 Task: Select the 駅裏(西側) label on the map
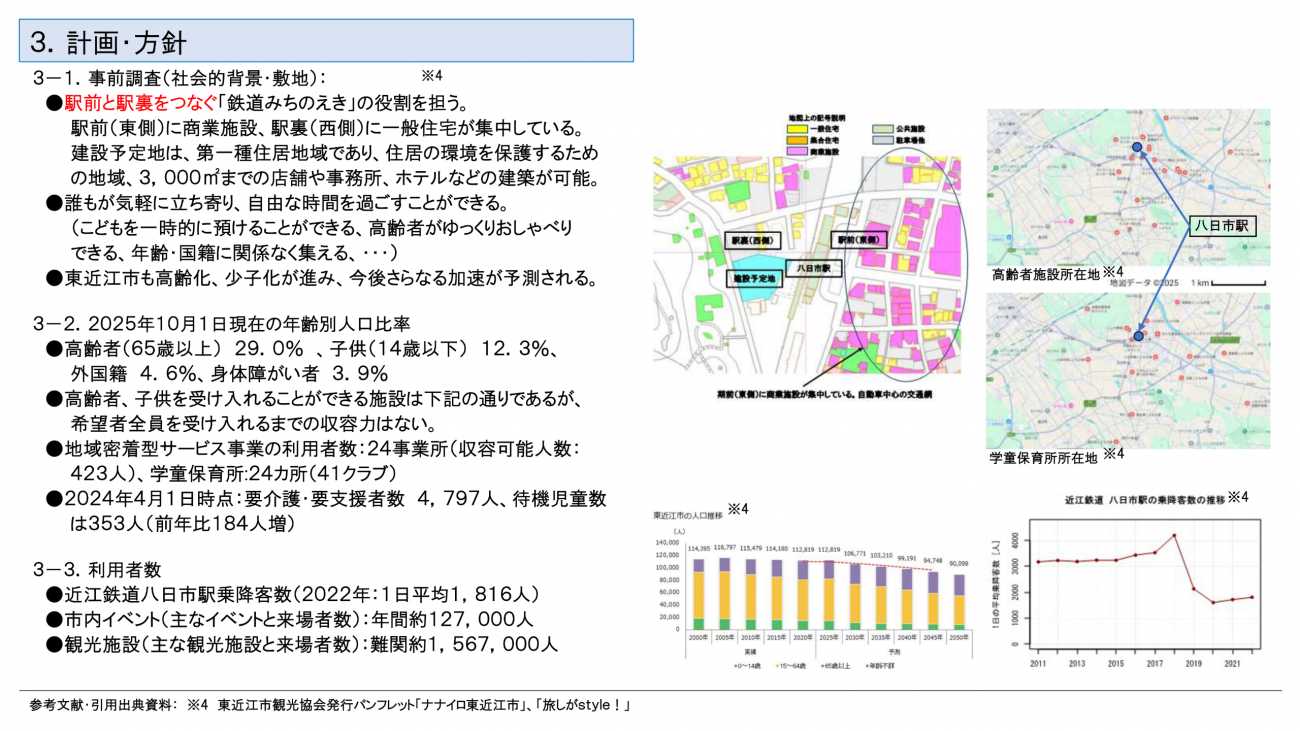tap(751, 241)
